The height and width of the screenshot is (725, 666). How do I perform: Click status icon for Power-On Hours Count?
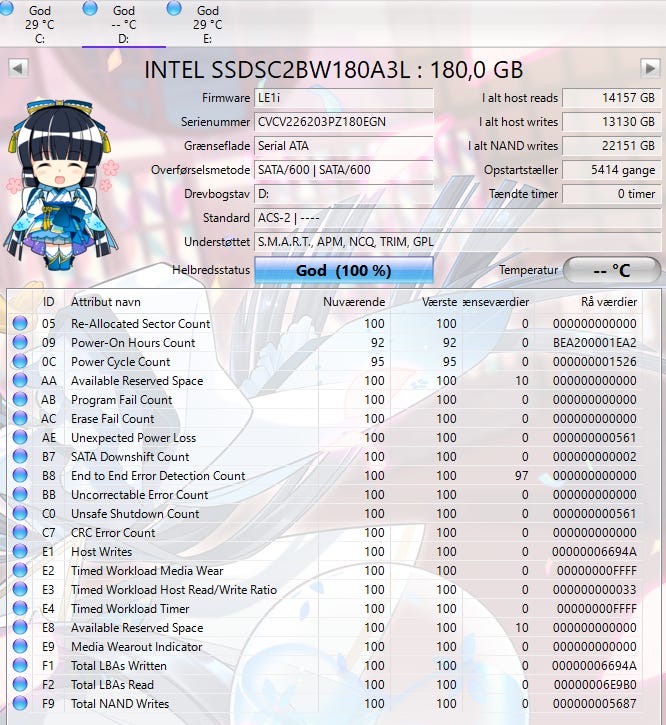point(20,342)
